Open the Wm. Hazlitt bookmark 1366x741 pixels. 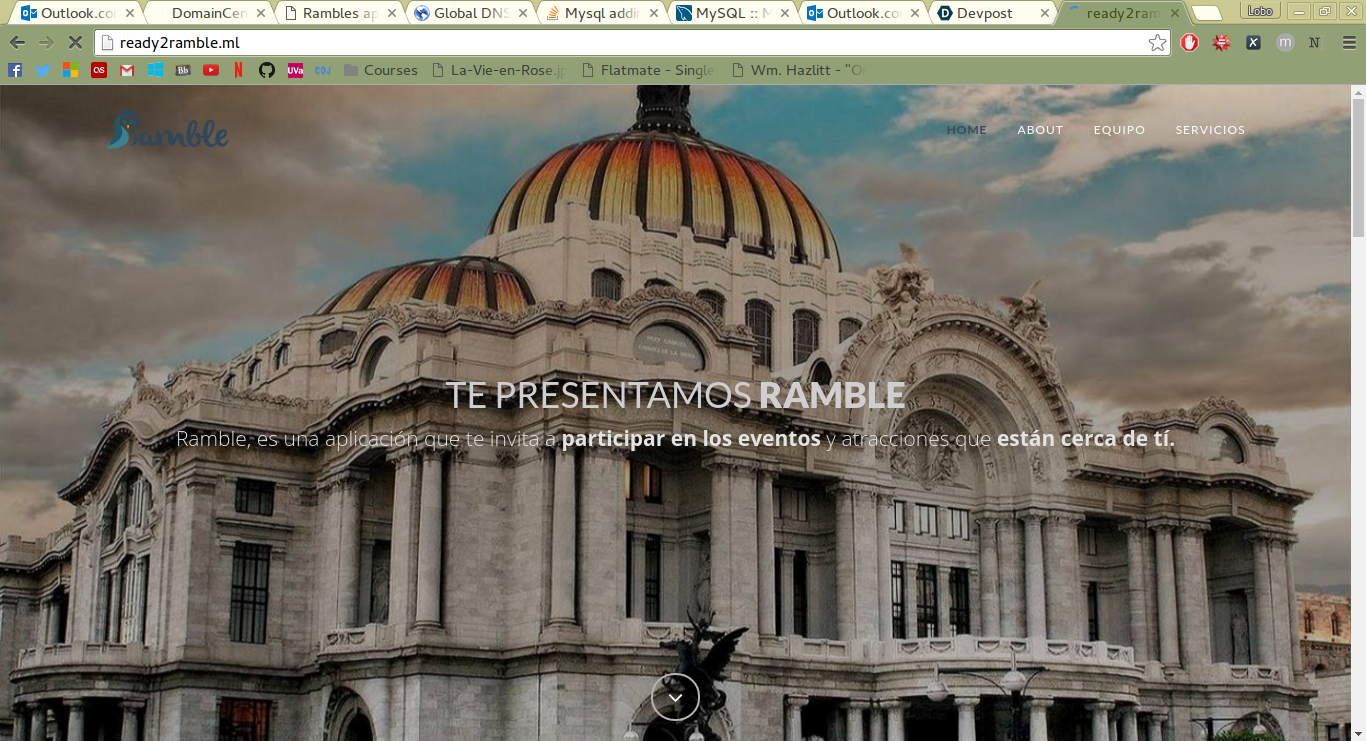coord(798,70)
